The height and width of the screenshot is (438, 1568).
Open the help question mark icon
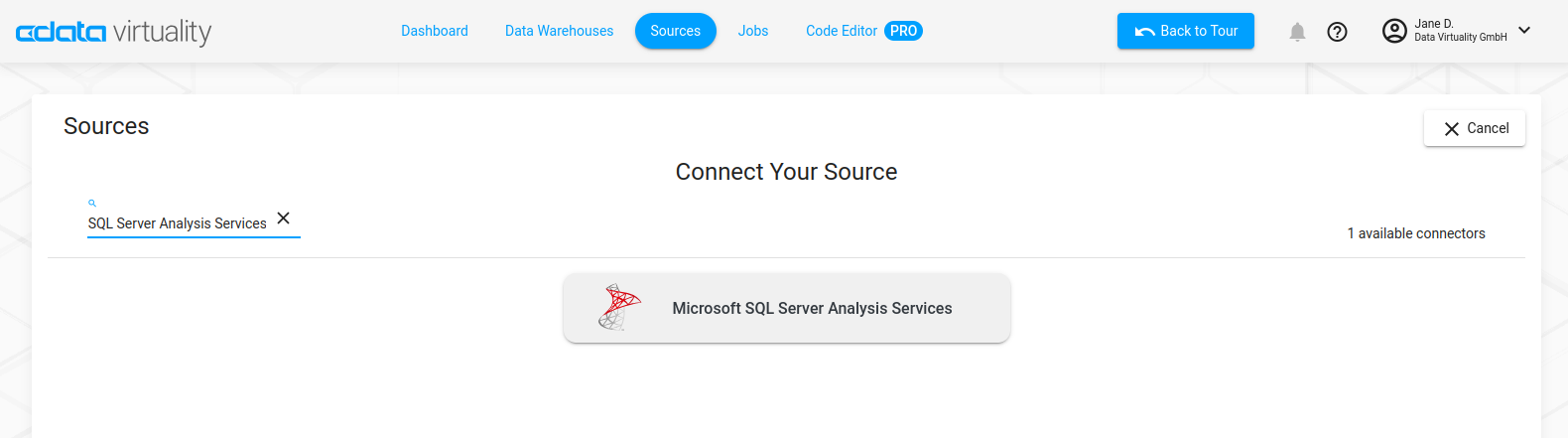click(x=1338, y=32)
